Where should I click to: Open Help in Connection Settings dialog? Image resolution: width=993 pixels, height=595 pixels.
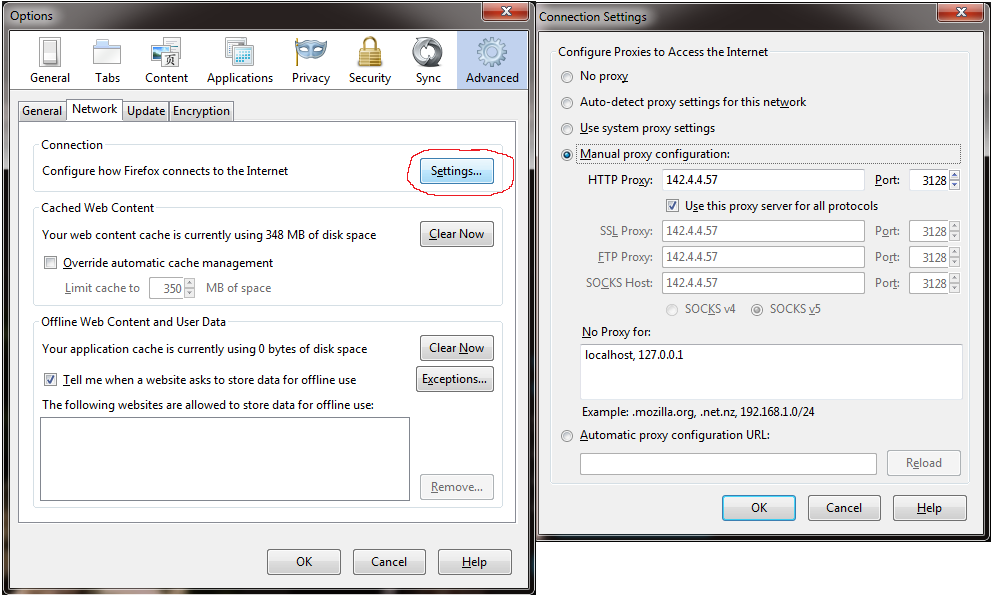[x=930, y=508]
